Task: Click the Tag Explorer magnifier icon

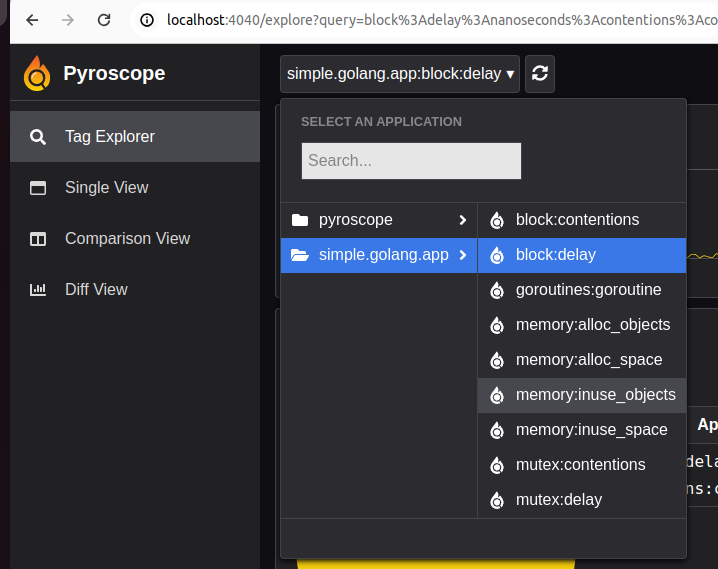Action: (38, 137)
